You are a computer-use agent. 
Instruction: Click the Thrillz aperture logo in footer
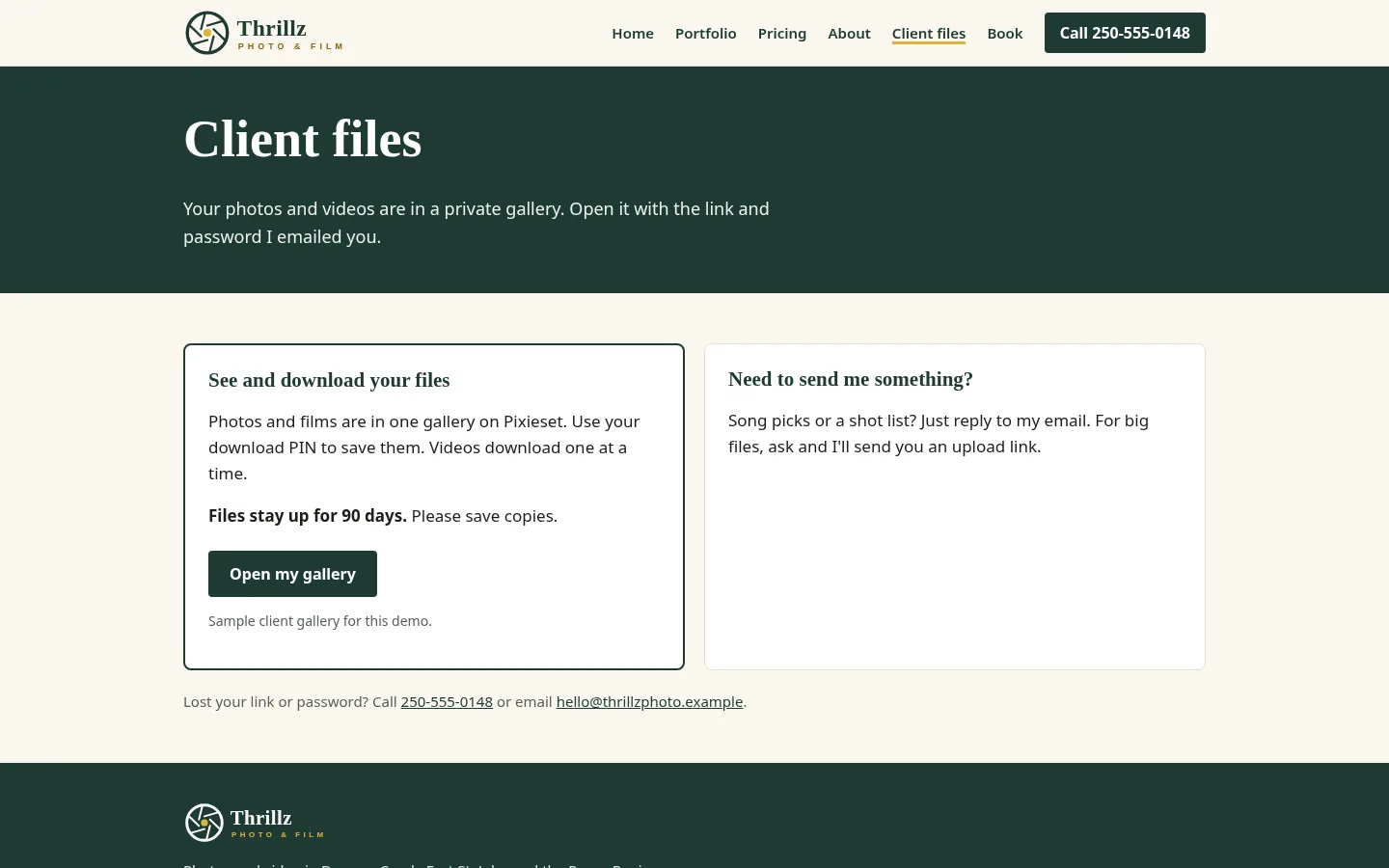pyautogui.click(x=204, y=823)
